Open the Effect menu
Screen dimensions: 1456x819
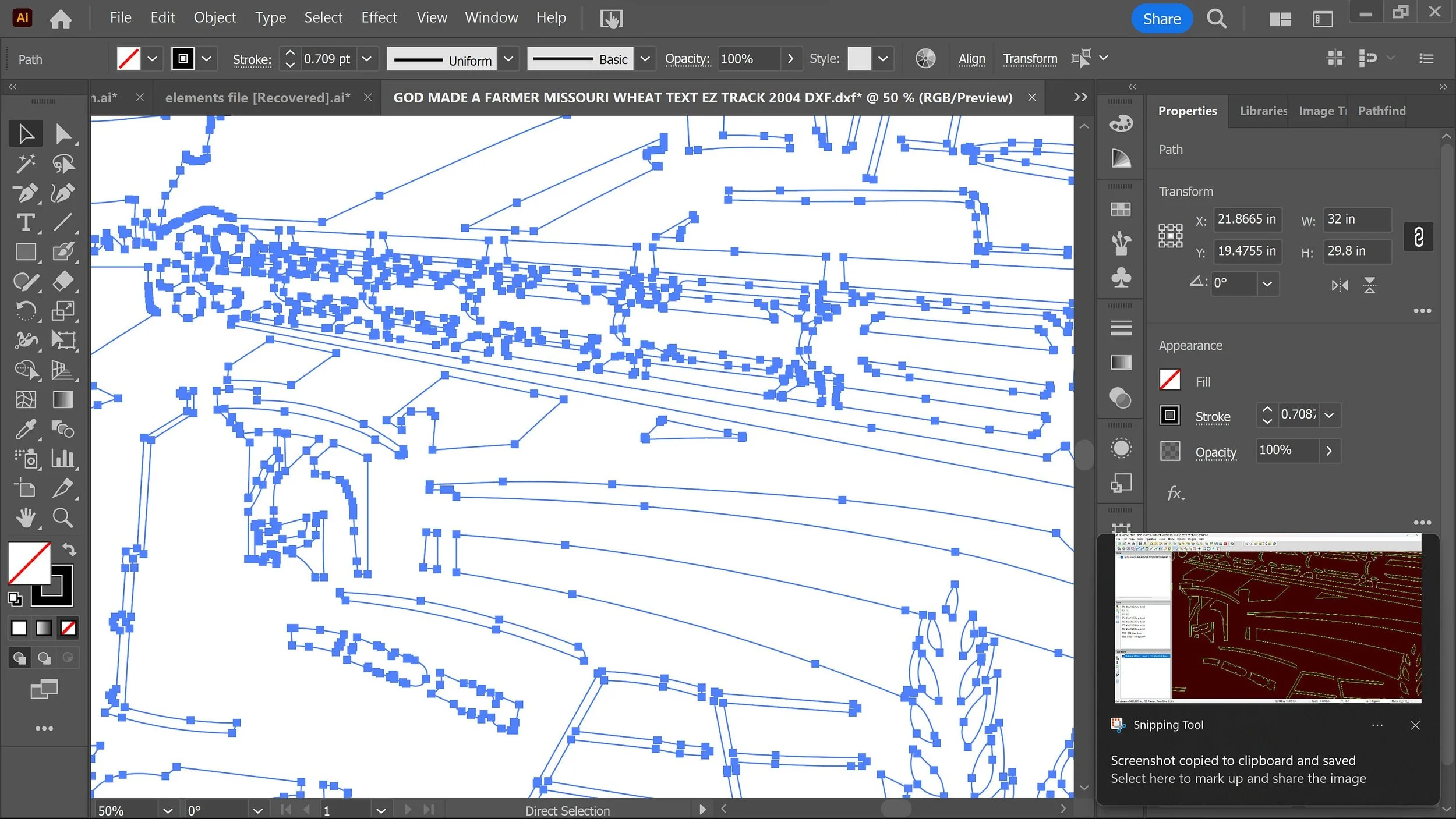point(379,17)
